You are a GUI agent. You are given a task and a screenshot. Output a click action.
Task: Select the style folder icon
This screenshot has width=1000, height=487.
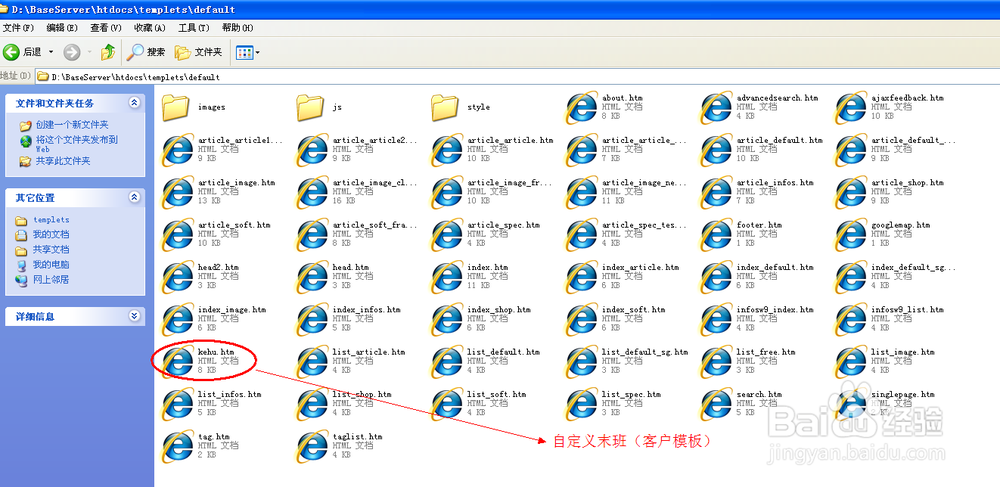tap(445, 107)
